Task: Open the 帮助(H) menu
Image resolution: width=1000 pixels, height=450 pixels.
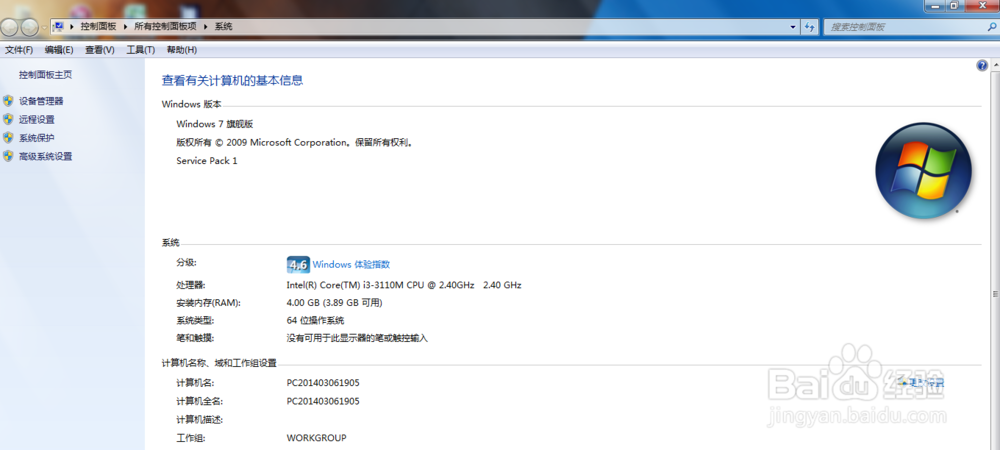Action: point(182,50)
